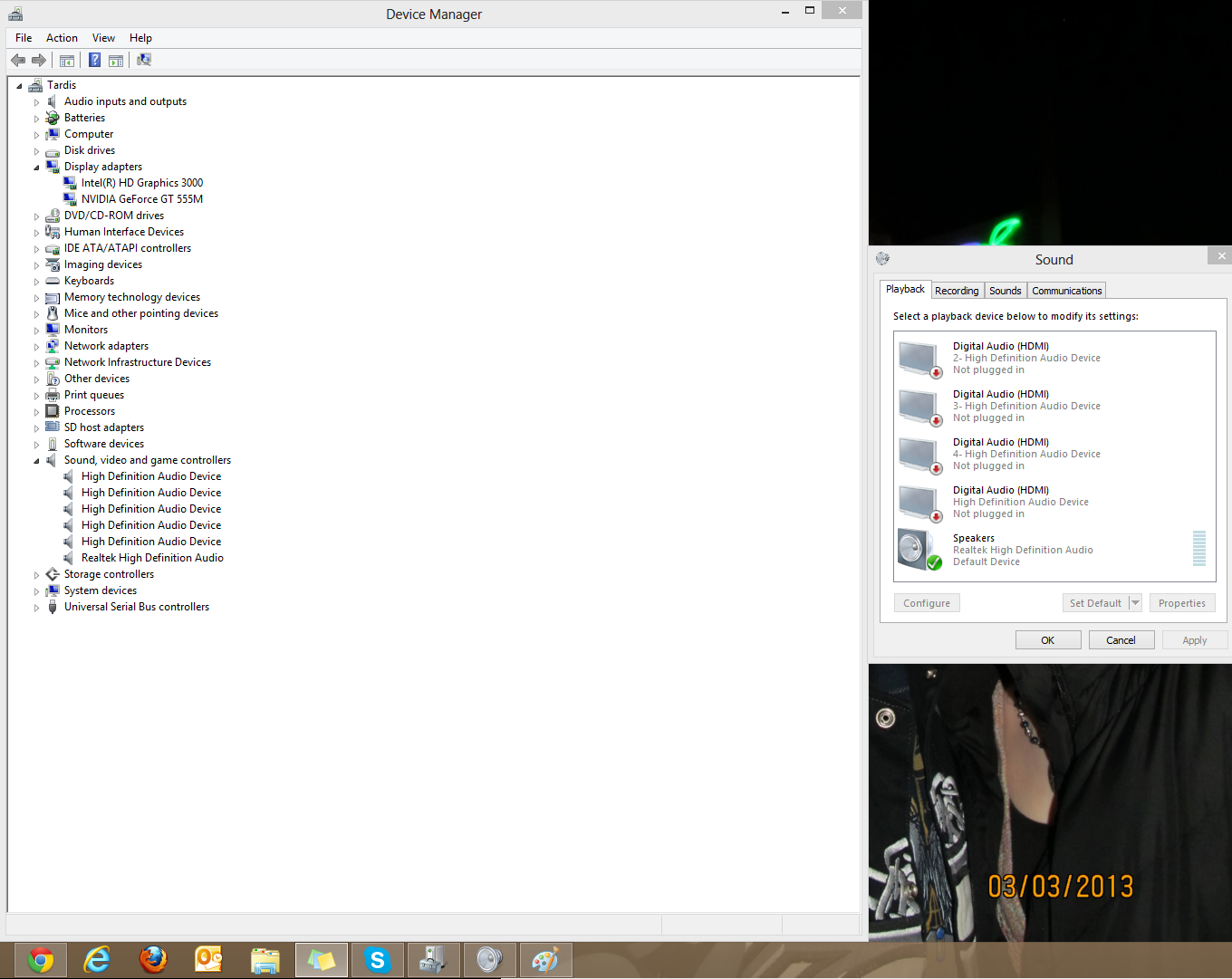
Task: Toggle the Show/Hide Console Tree toolbar icon
Action: pyautogui.click(x=67, y=60)
